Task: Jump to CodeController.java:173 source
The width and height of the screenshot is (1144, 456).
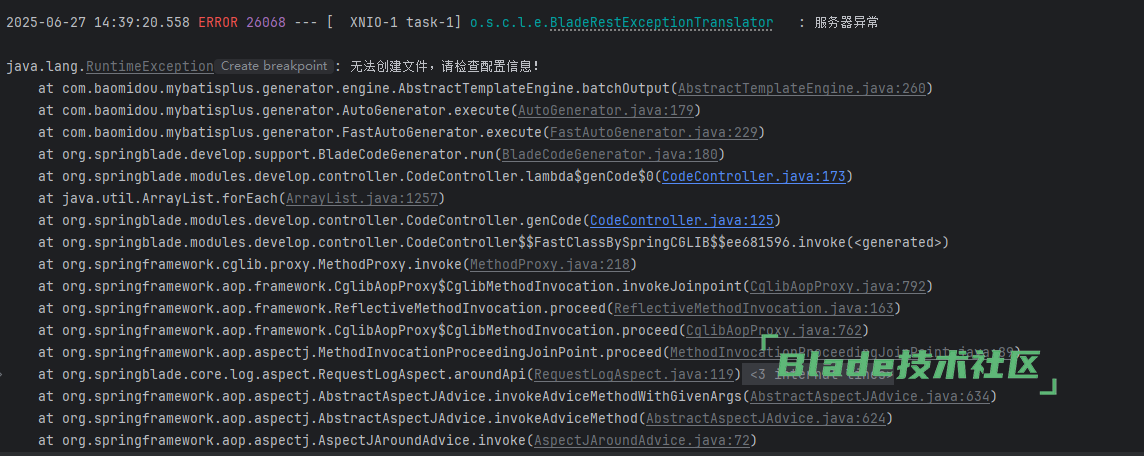Action: (754, 177)
